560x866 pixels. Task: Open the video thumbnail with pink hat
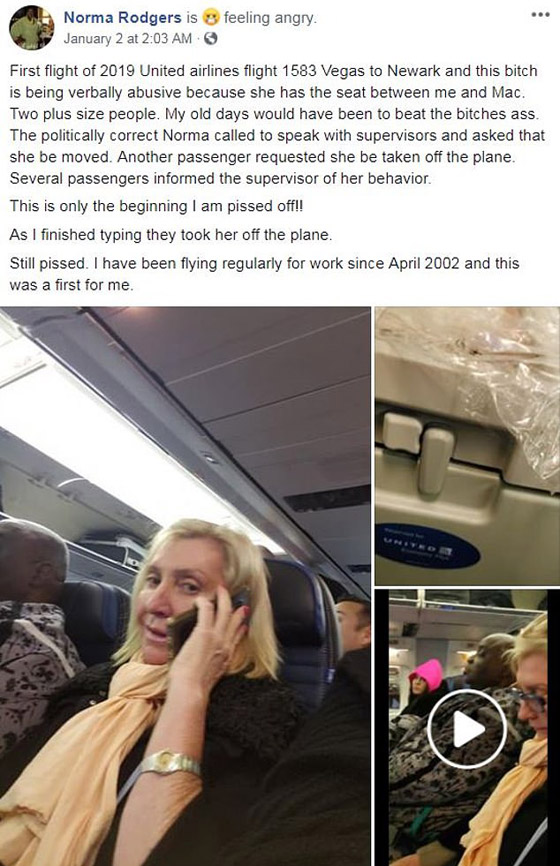pyautogui.click(x=467, y=727)
